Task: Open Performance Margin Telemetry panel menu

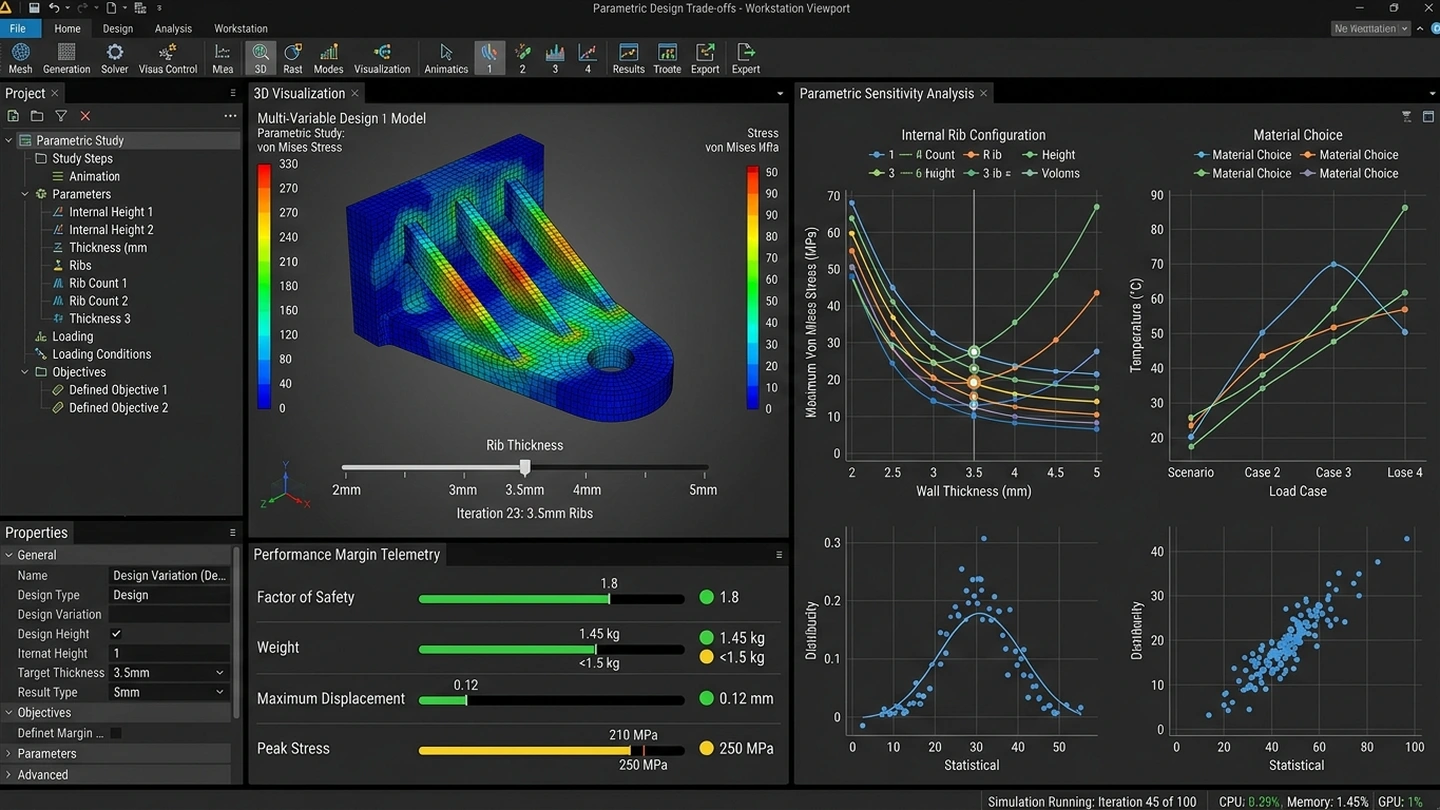Action: 779,555
